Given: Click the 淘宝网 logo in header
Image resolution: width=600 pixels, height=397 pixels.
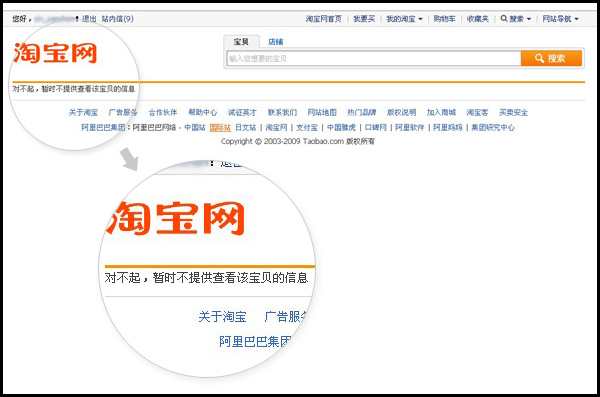Looking at the screenshot, I should [55, 53].
